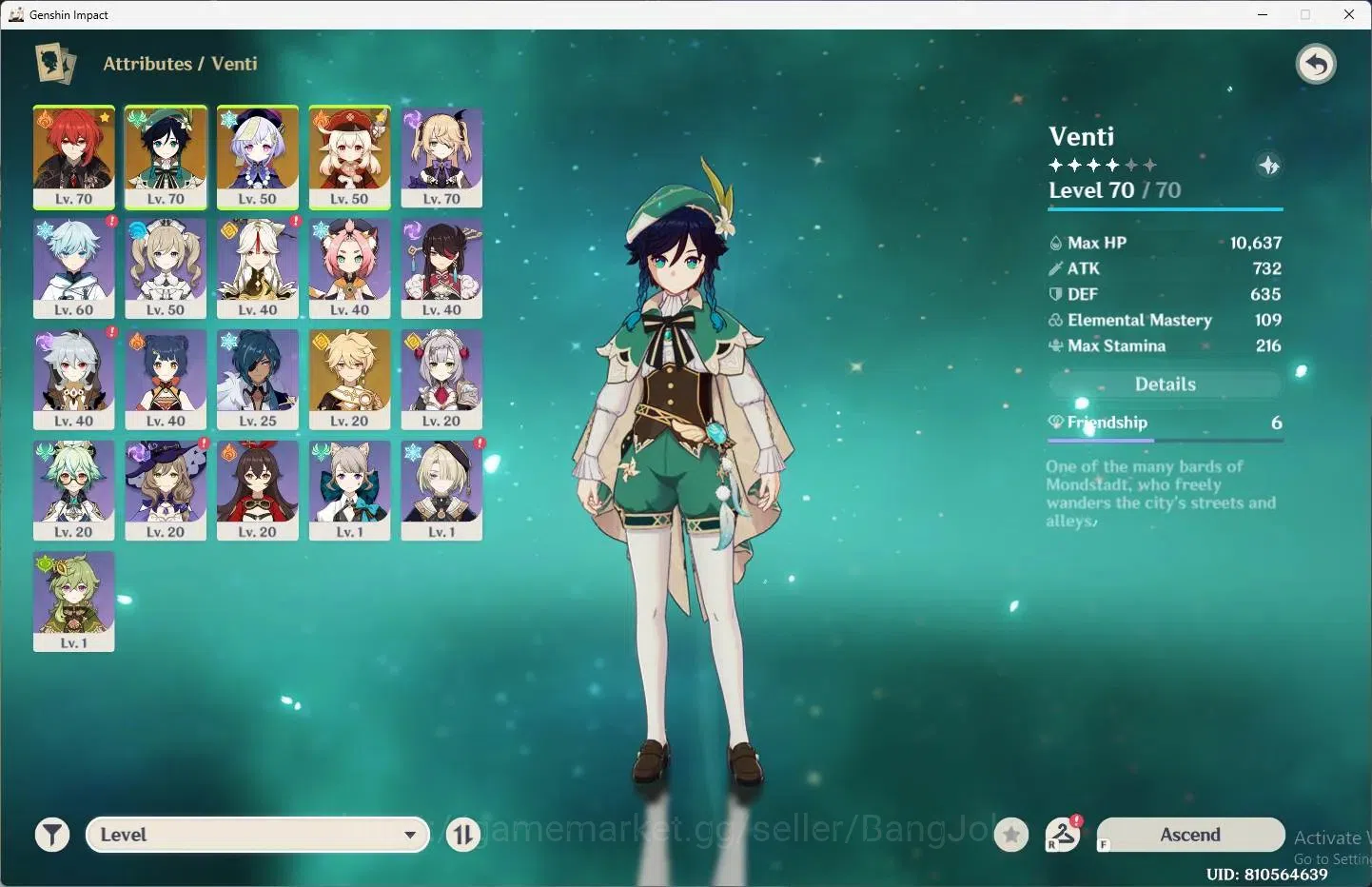Screen dimensions: 1372x887
Task: Click the sparkle icon beside Venti's stars
Action: point(1269,166)
